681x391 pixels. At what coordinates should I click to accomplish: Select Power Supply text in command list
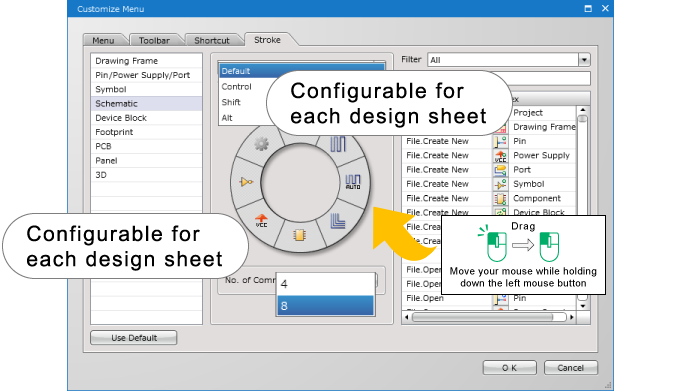point(541,156)
